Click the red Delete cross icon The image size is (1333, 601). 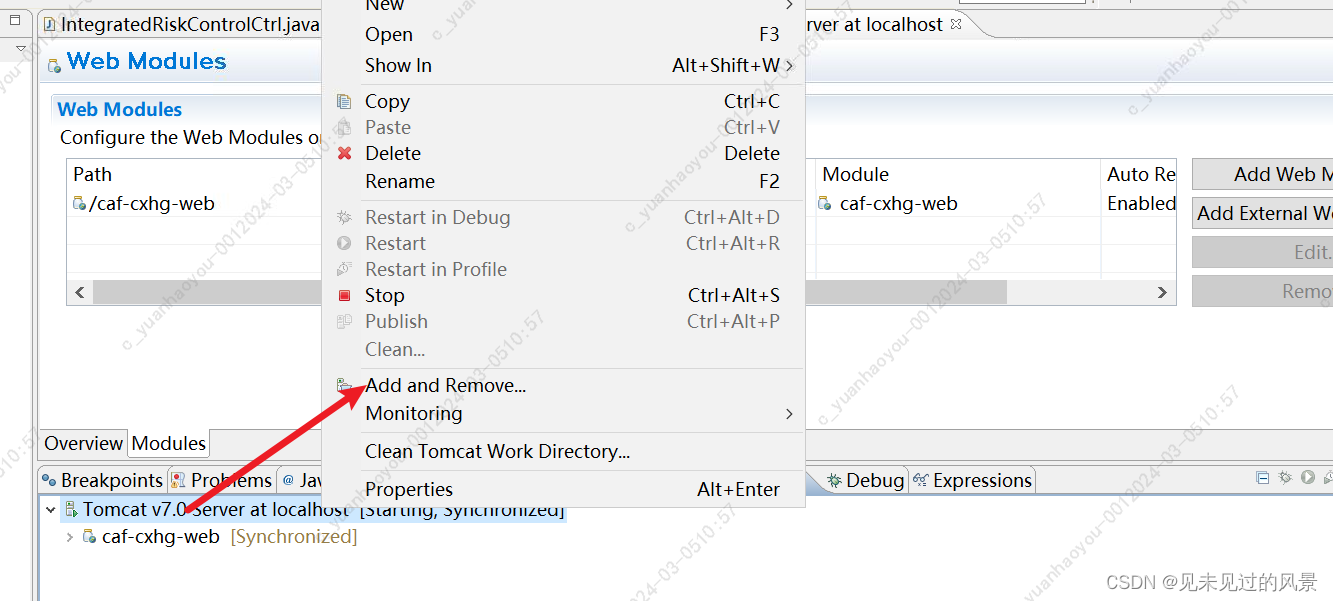344,153
